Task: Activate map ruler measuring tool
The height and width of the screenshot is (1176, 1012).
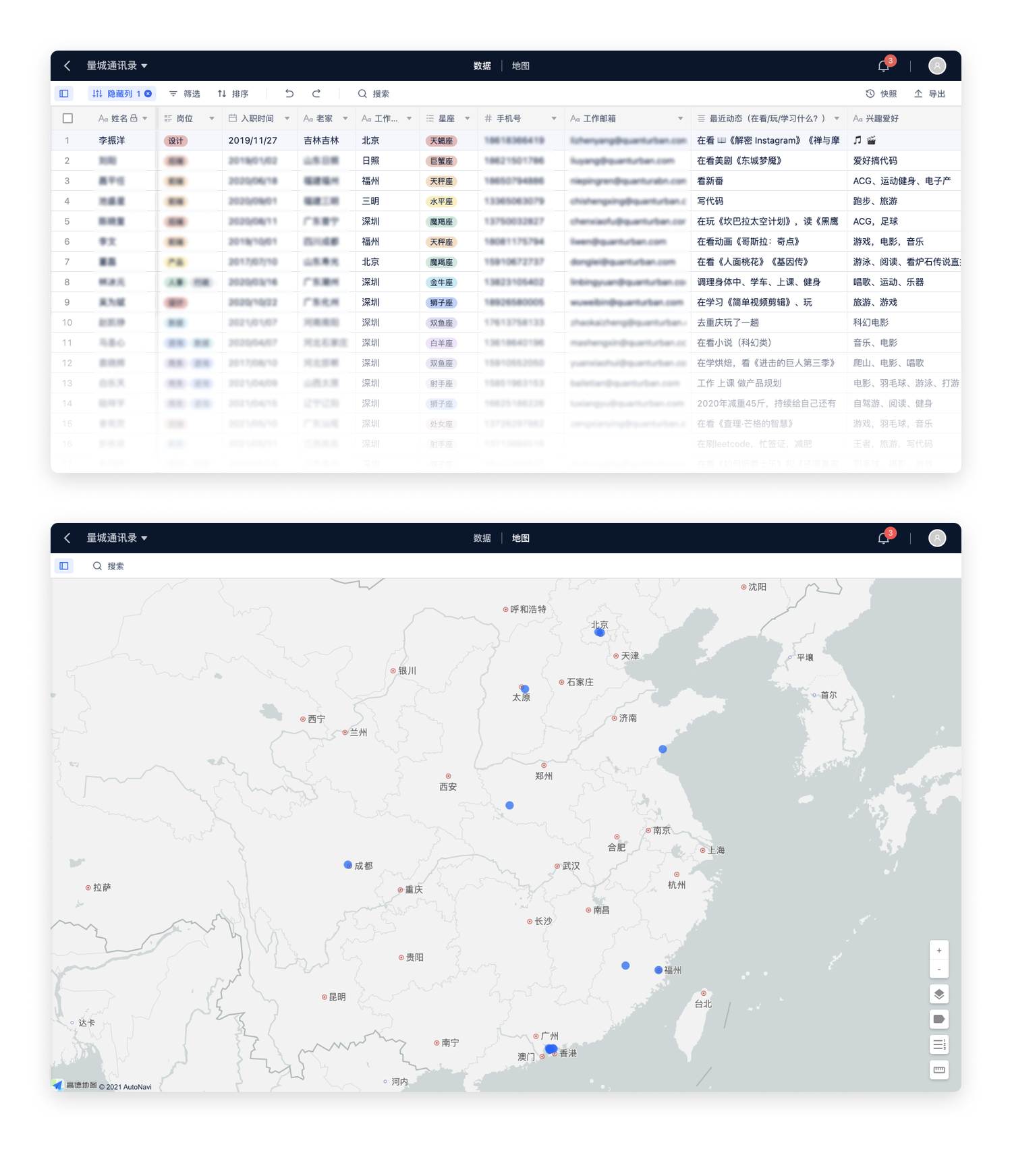Action: [x=938, y=1069]
